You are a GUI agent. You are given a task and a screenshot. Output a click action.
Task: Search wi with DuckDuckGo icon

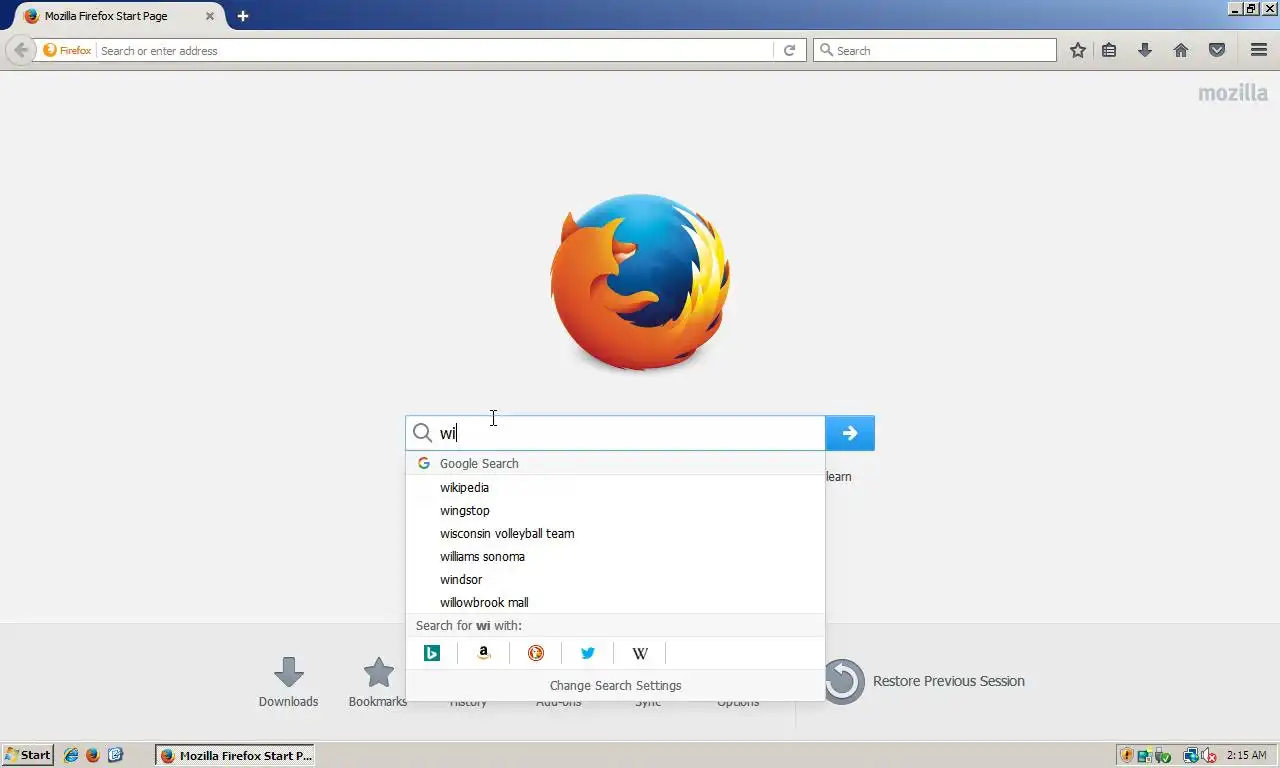coord(536,653)
